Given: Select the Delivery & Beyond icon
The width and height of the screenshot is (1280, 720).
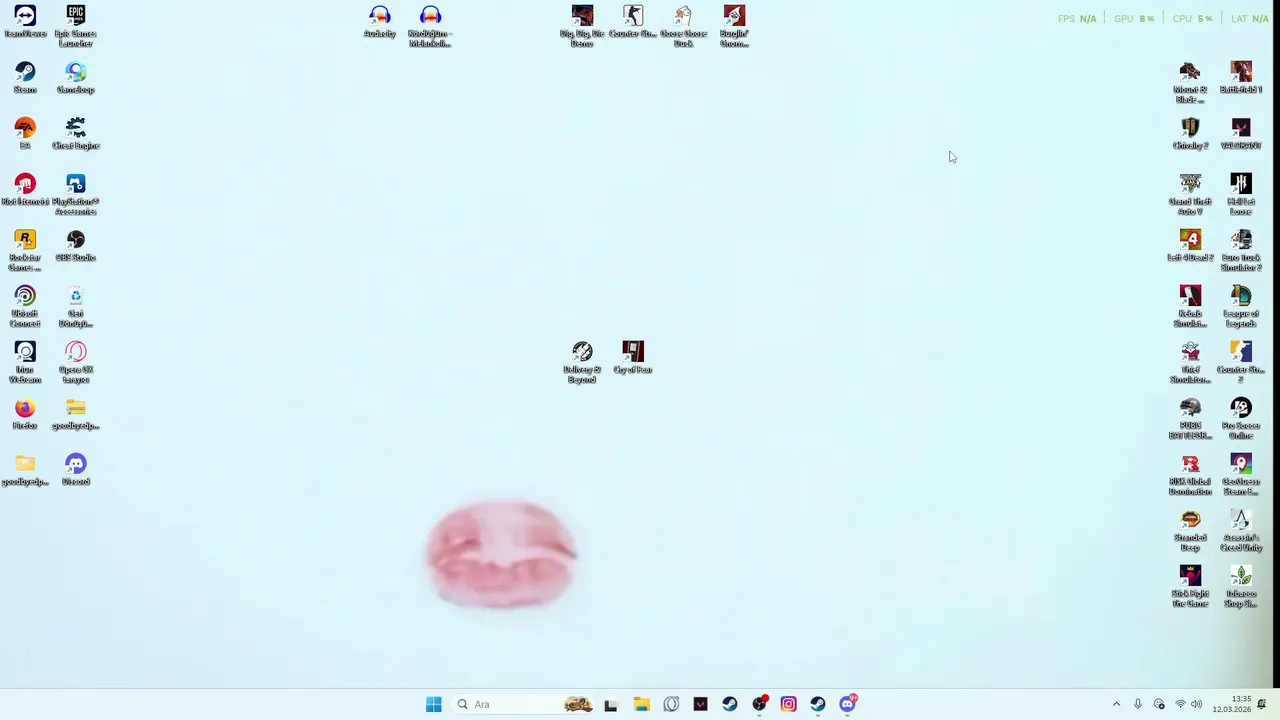Looking at the screenshot, I should (582, 362).
